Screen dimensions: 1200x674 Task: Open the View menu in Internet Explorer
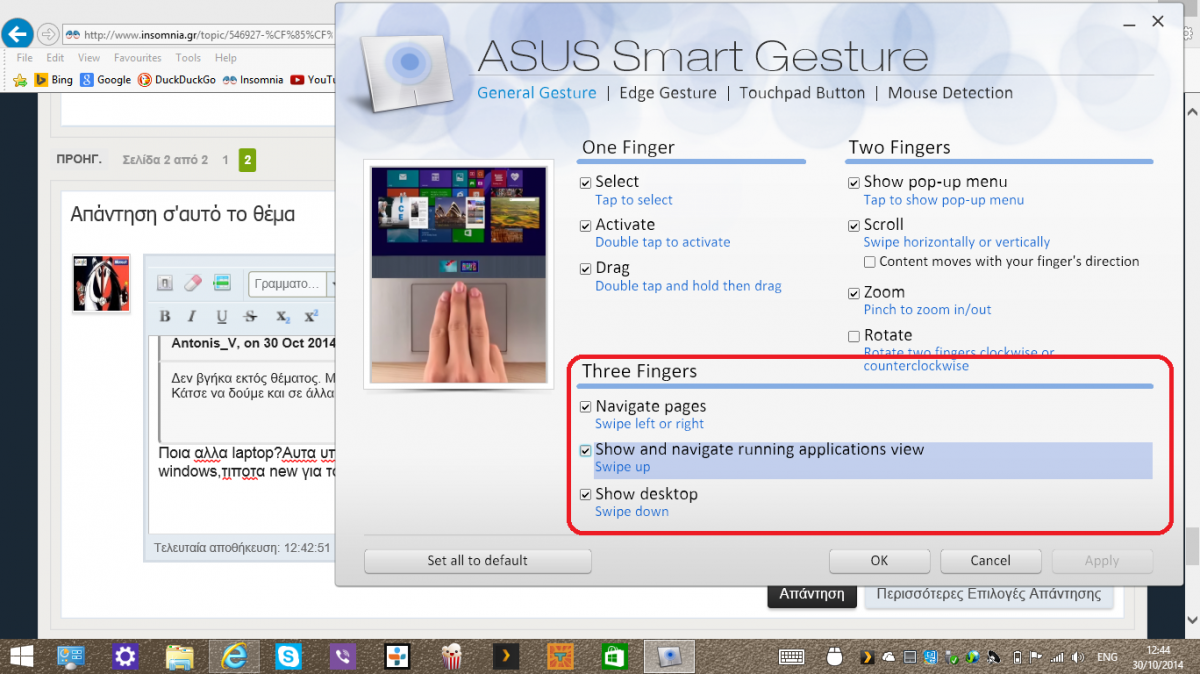coord(89,58)
